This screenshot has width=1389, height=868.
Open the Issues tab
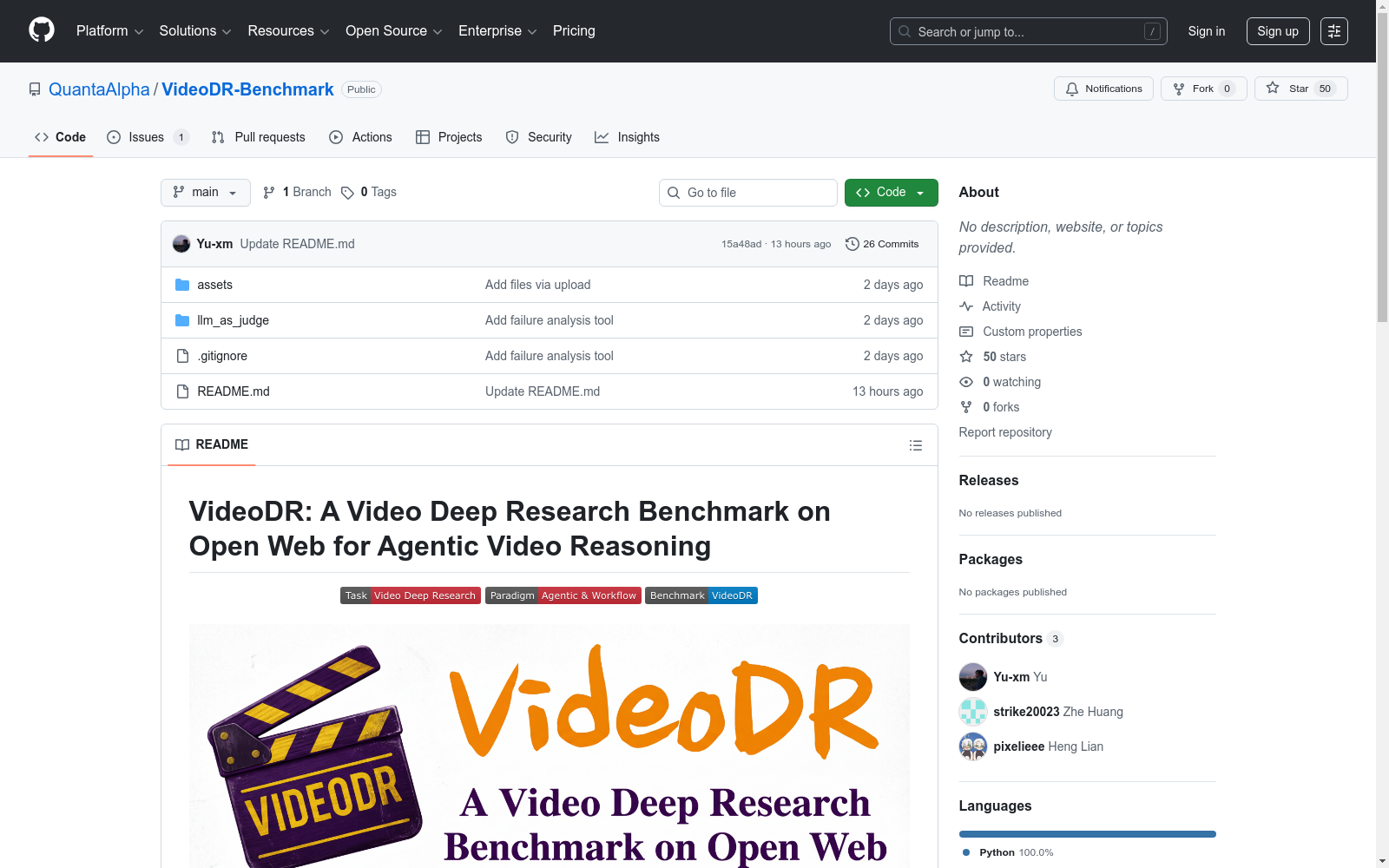coord(148,137)
